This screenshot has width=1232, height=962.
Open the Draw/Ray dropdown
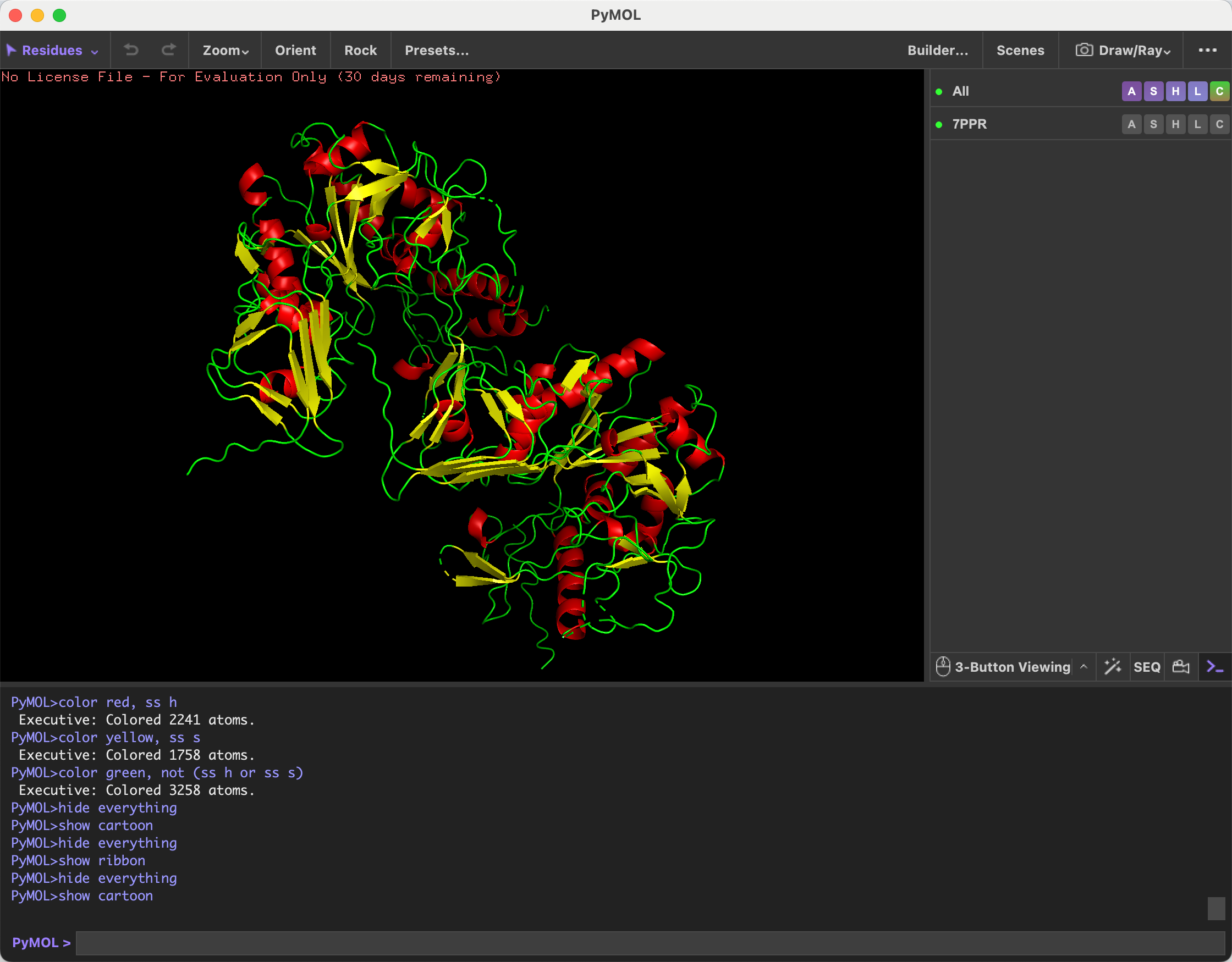coord(1124,50)
